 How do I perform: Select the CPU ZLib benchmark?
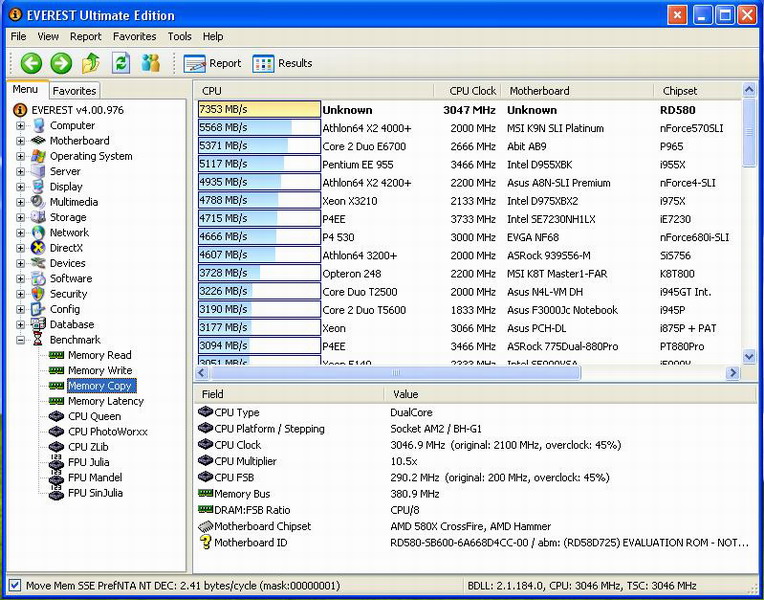tap(88, 447)
